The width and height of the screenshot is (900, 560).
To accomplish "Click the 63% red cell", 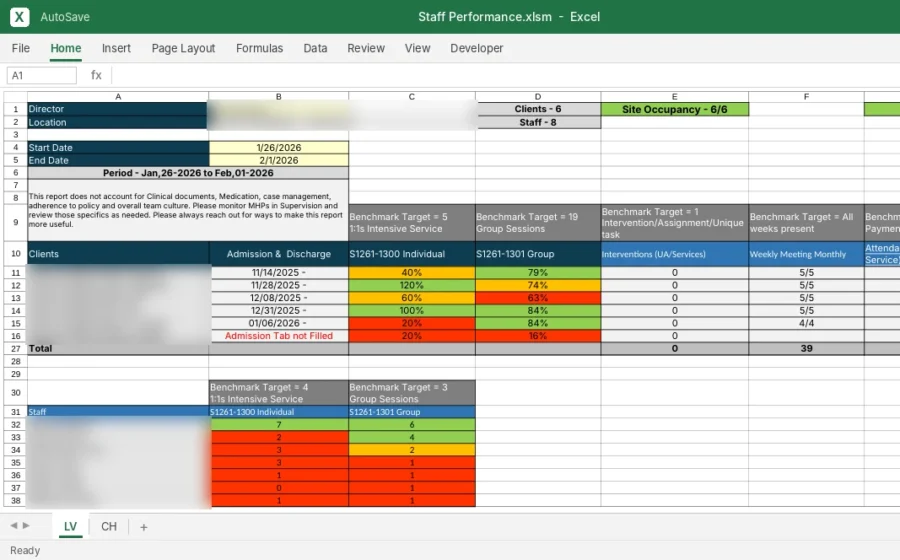I will [538, 298].
